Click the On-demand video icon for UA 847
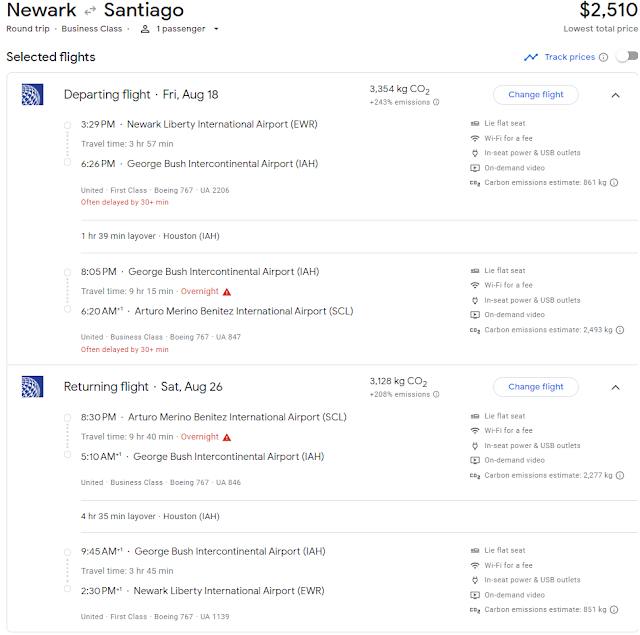The height and width of the screenshot is (635, 640). (x=475, y=315)
